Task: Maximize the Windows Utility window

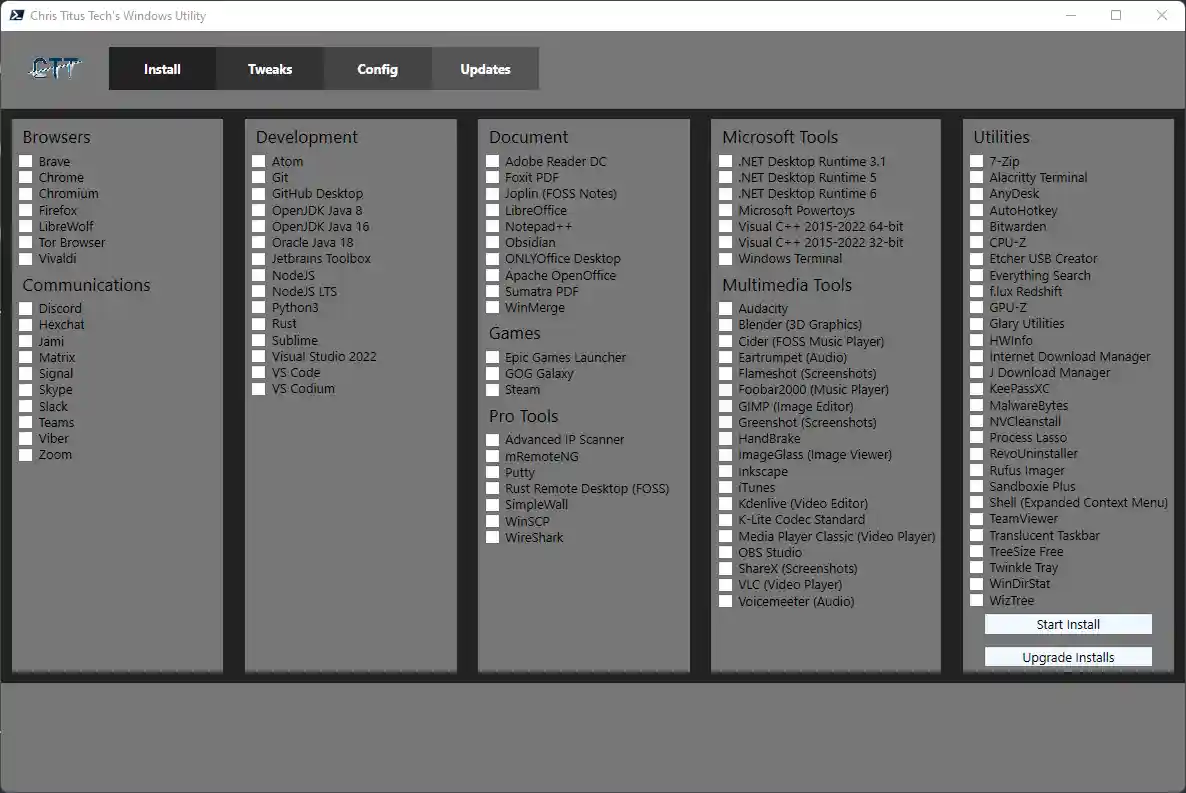Action: (x=1116, y=15)
